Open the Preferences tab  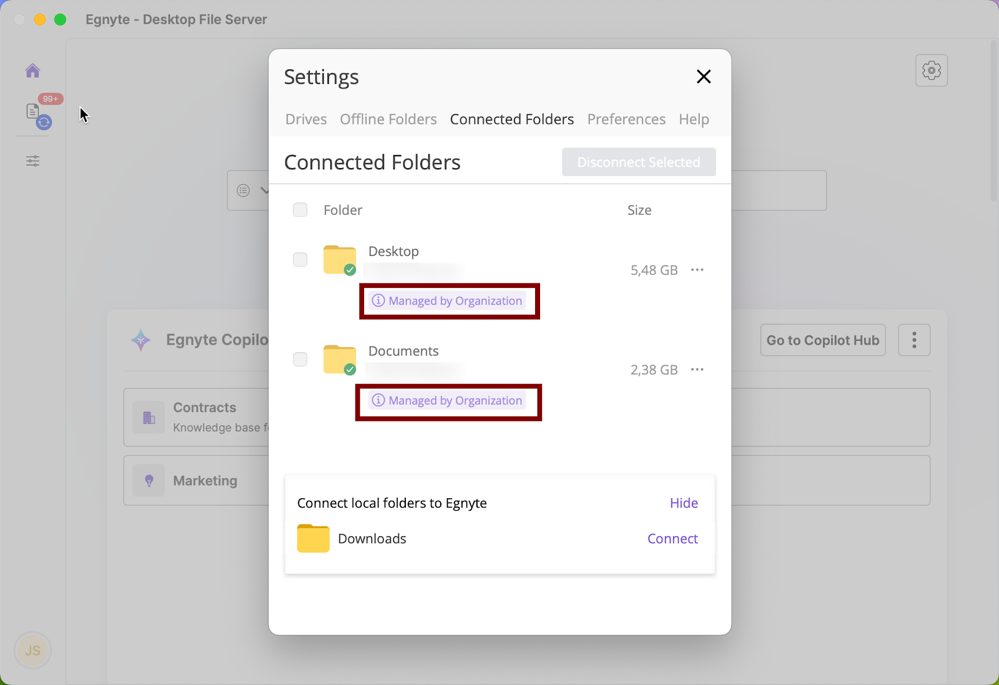626,119
